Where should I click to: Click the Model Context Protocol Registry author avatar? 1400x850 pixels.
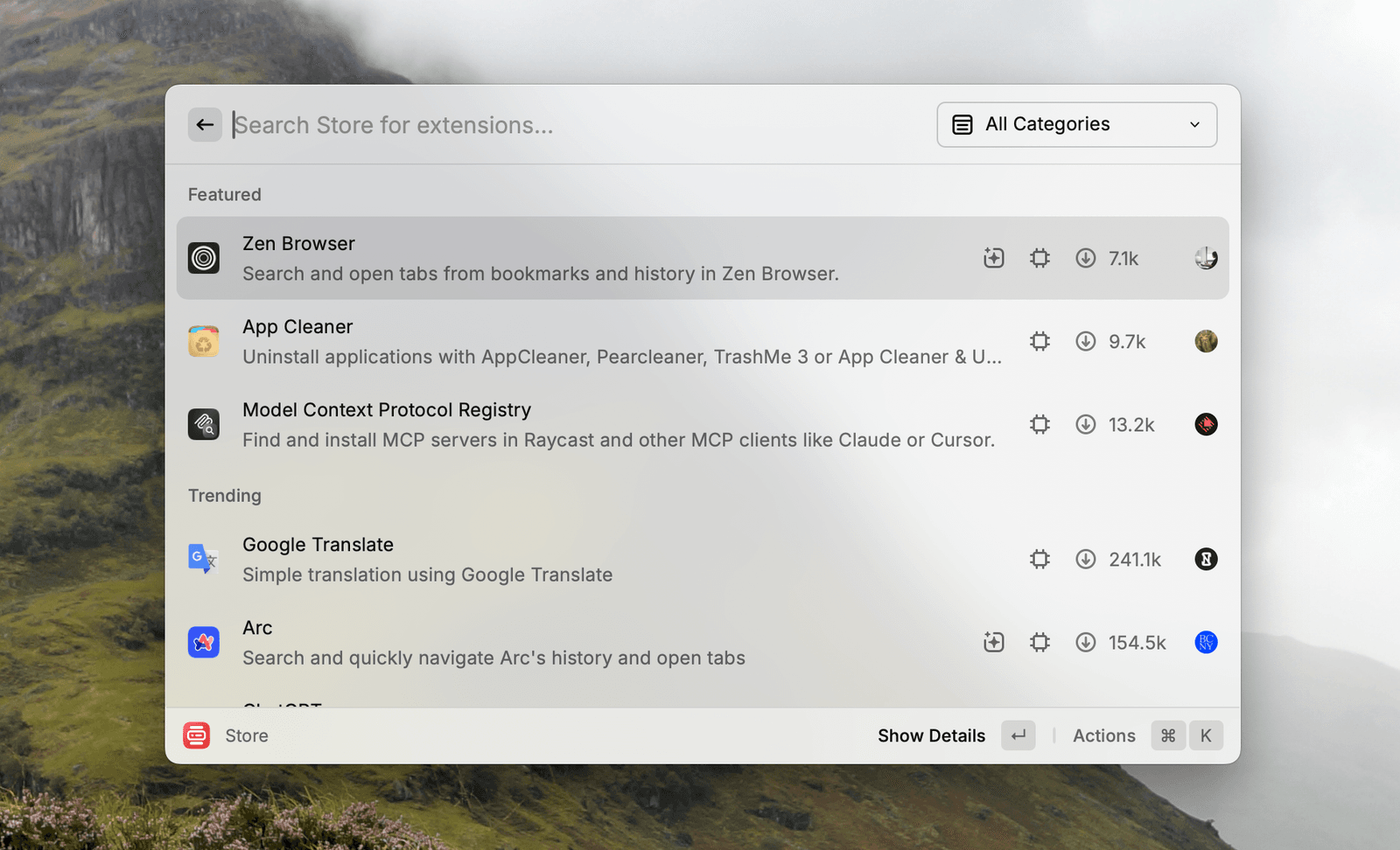[x=1206, y=424]
